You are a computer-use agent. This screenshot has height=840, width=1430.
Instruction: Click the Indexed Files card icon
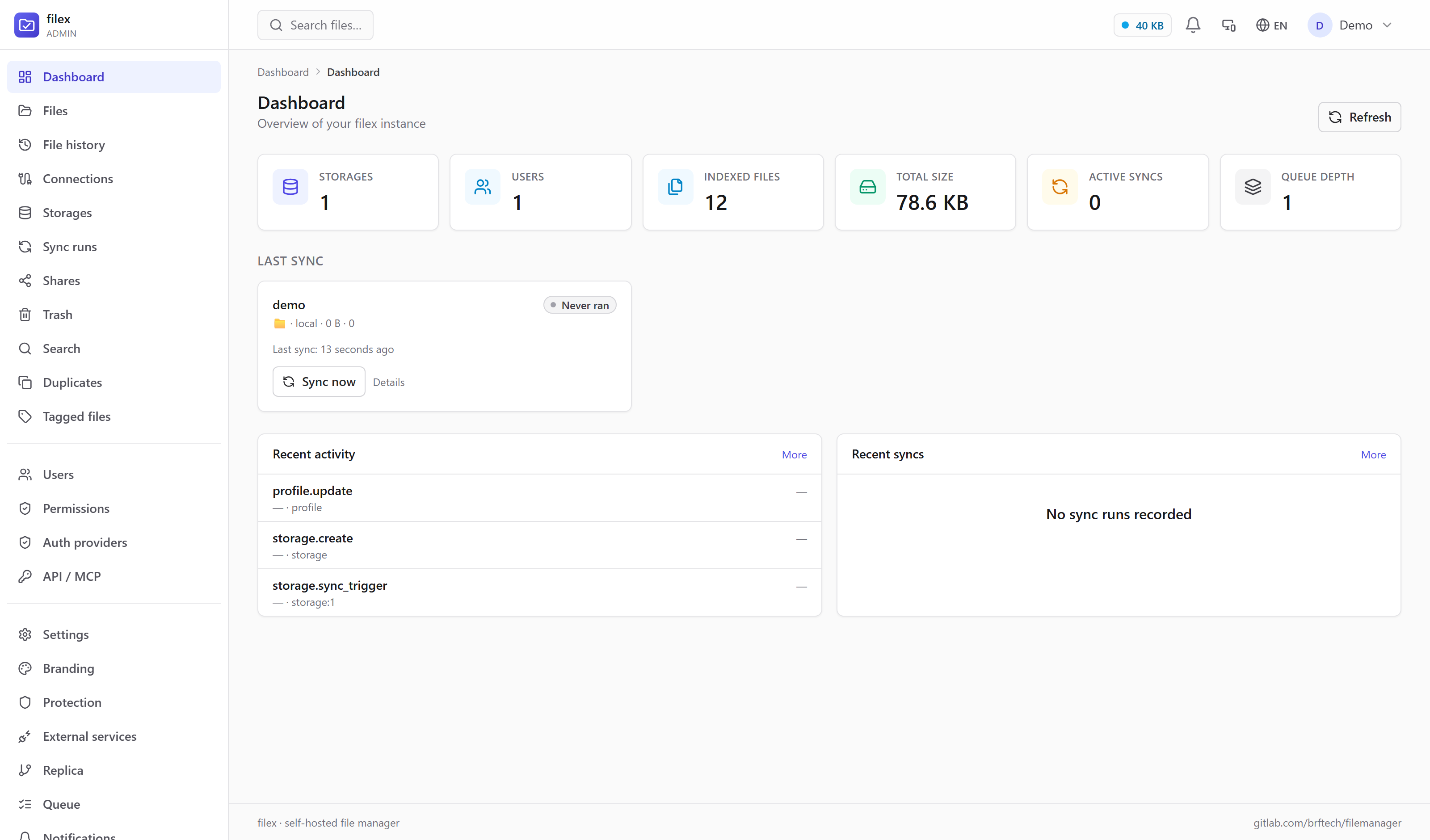(675, 187)
